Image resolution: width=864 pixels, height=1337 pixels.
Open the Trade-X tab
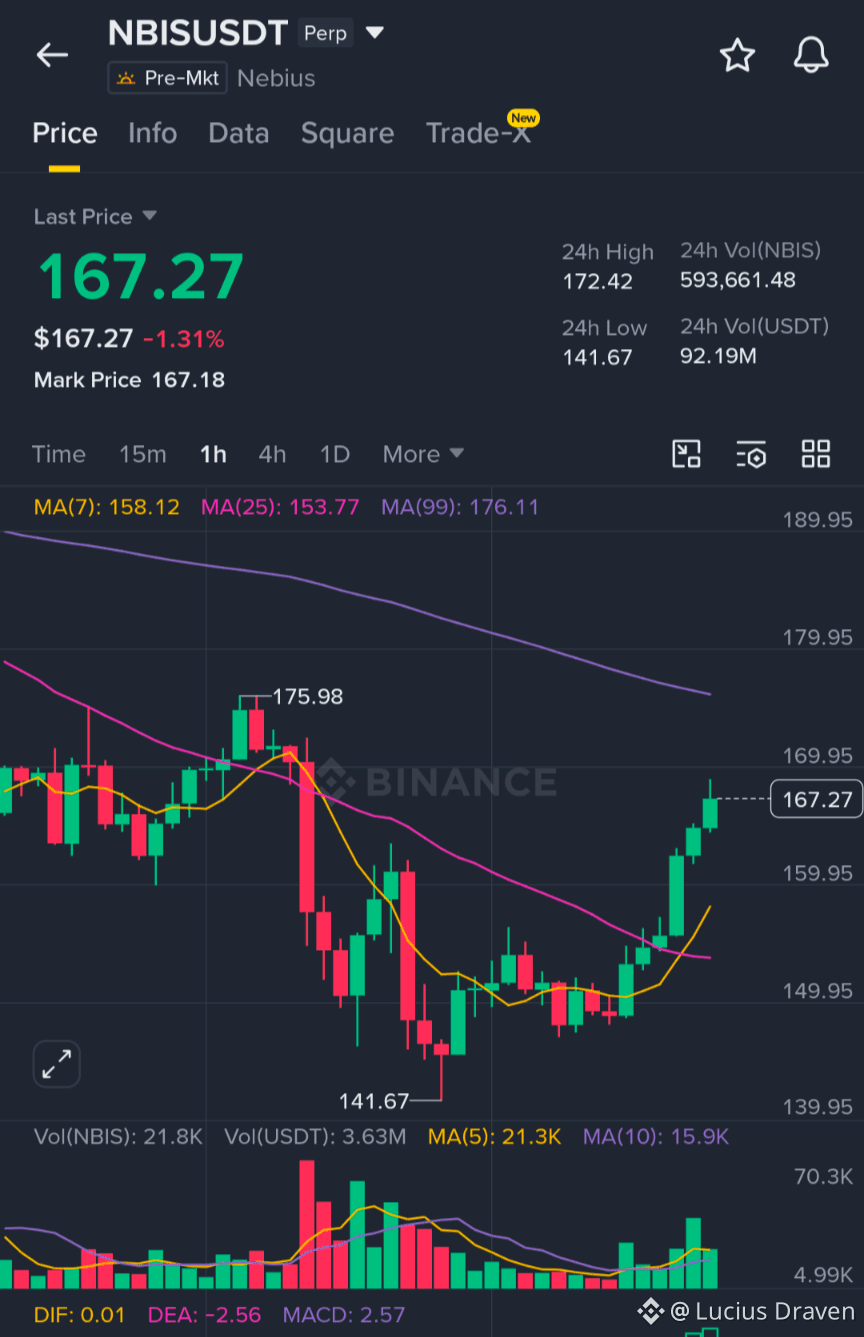click(478, 133)
